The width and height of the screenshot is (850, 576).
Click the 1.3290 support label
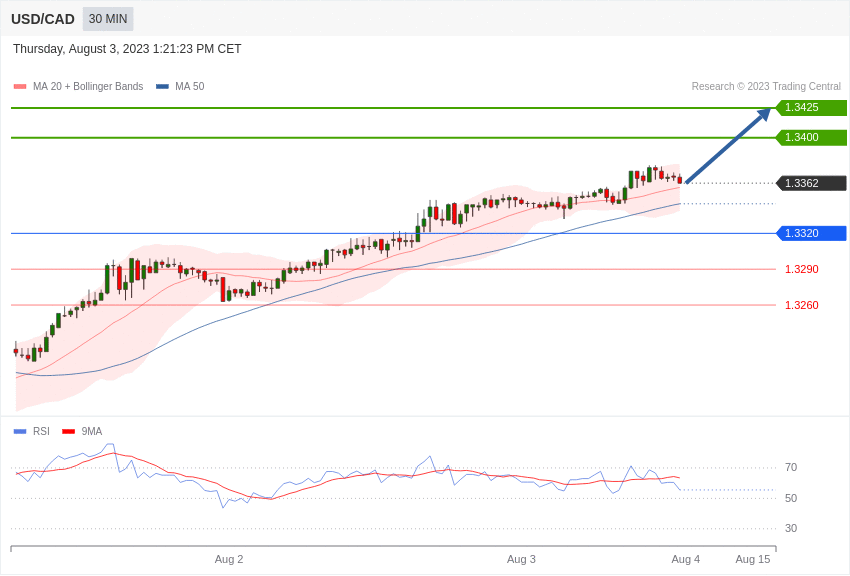[x=802, y=269]
